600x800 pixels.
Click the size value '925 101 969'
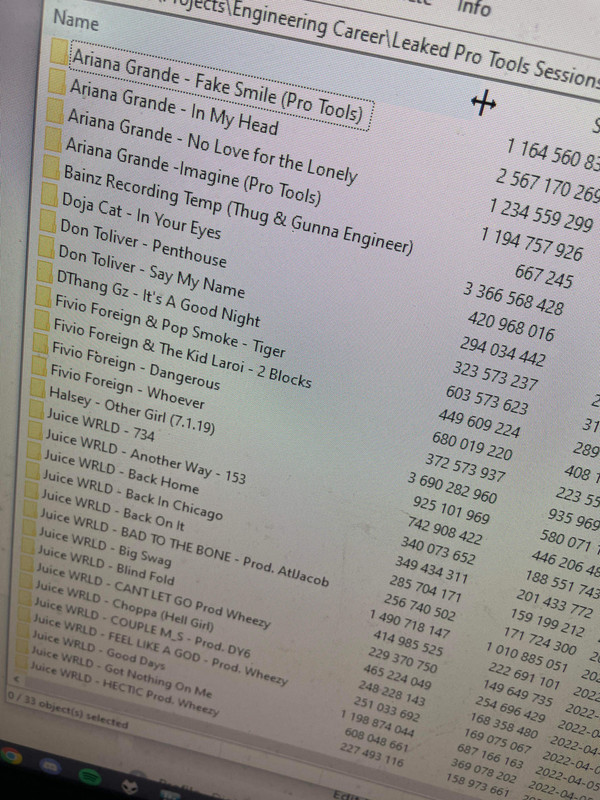452,510
